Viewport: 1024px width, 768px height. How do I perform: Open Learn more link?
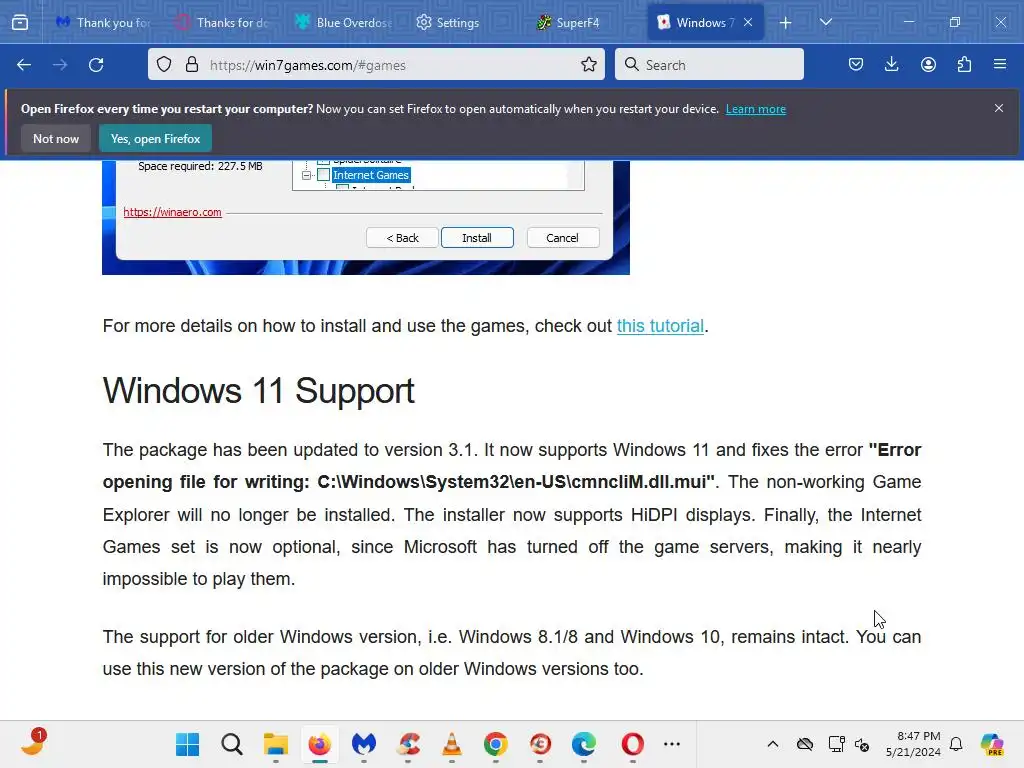[x=756, y=109]
